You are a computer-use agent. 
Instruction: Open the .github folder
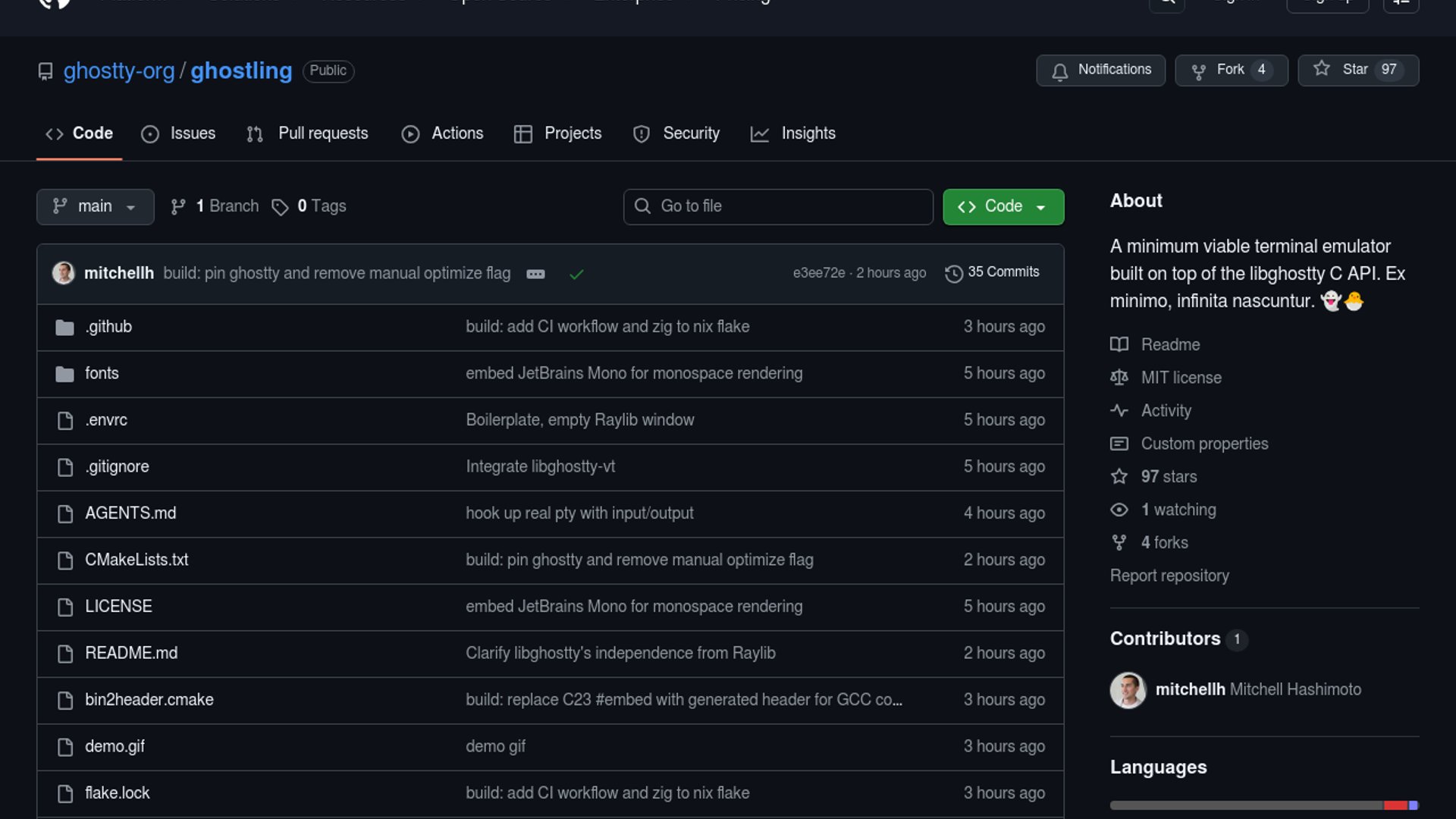(x=108, y=327)
